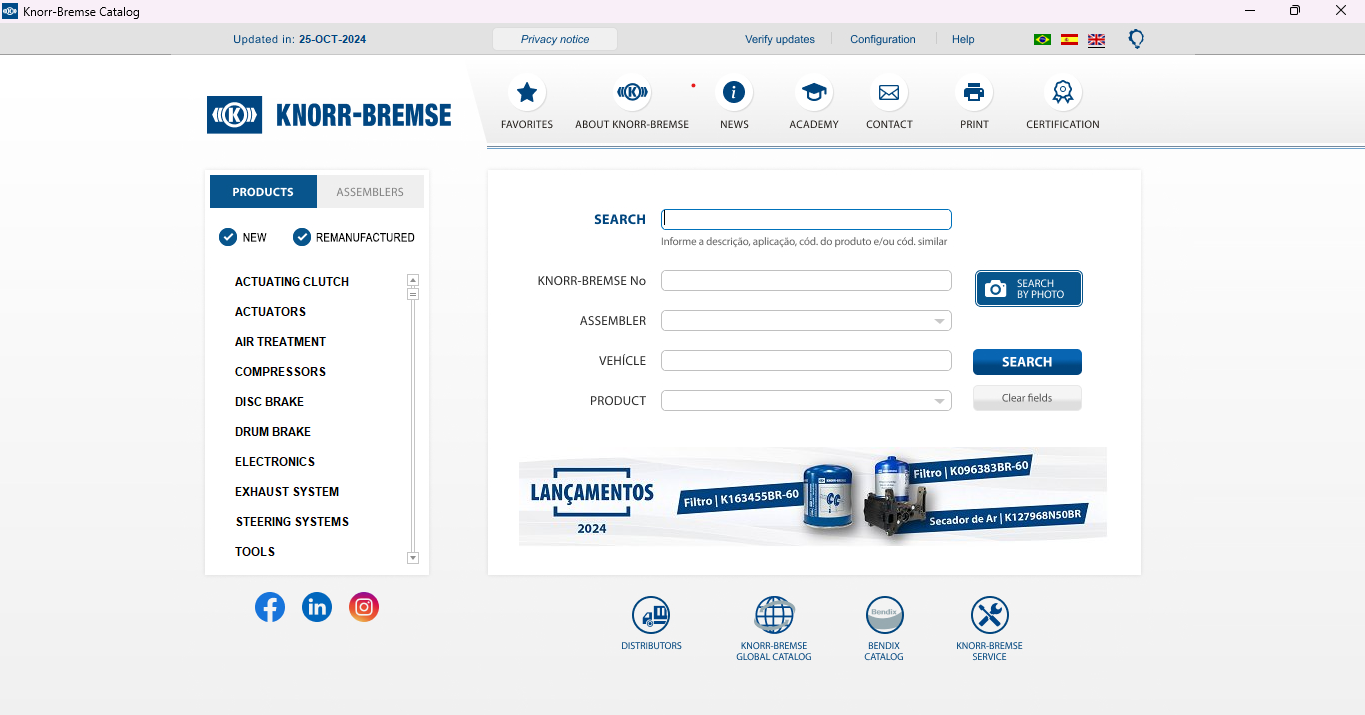The height and width of the screenshot is (715, 1365).
Task: Open the LinkedIn page icon
Action: click(x=317, y=607)
